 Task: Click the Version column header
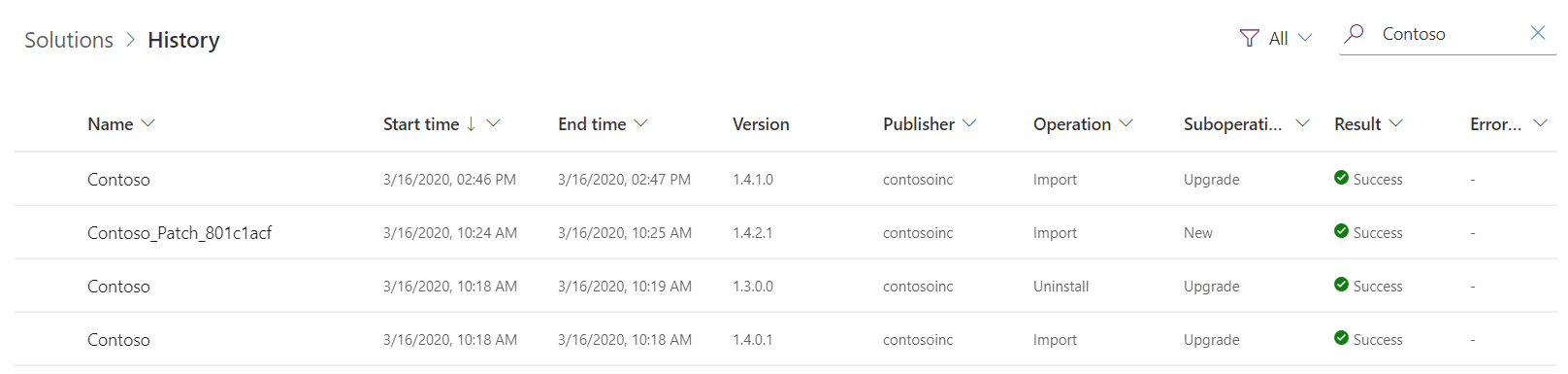[761, 124]
